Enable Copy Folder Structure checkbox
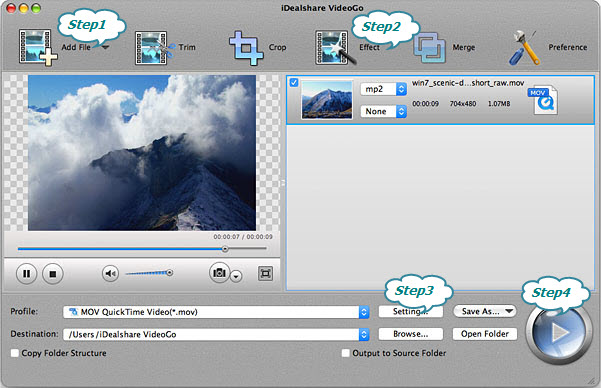601x388 pixels. pos(15,353)
